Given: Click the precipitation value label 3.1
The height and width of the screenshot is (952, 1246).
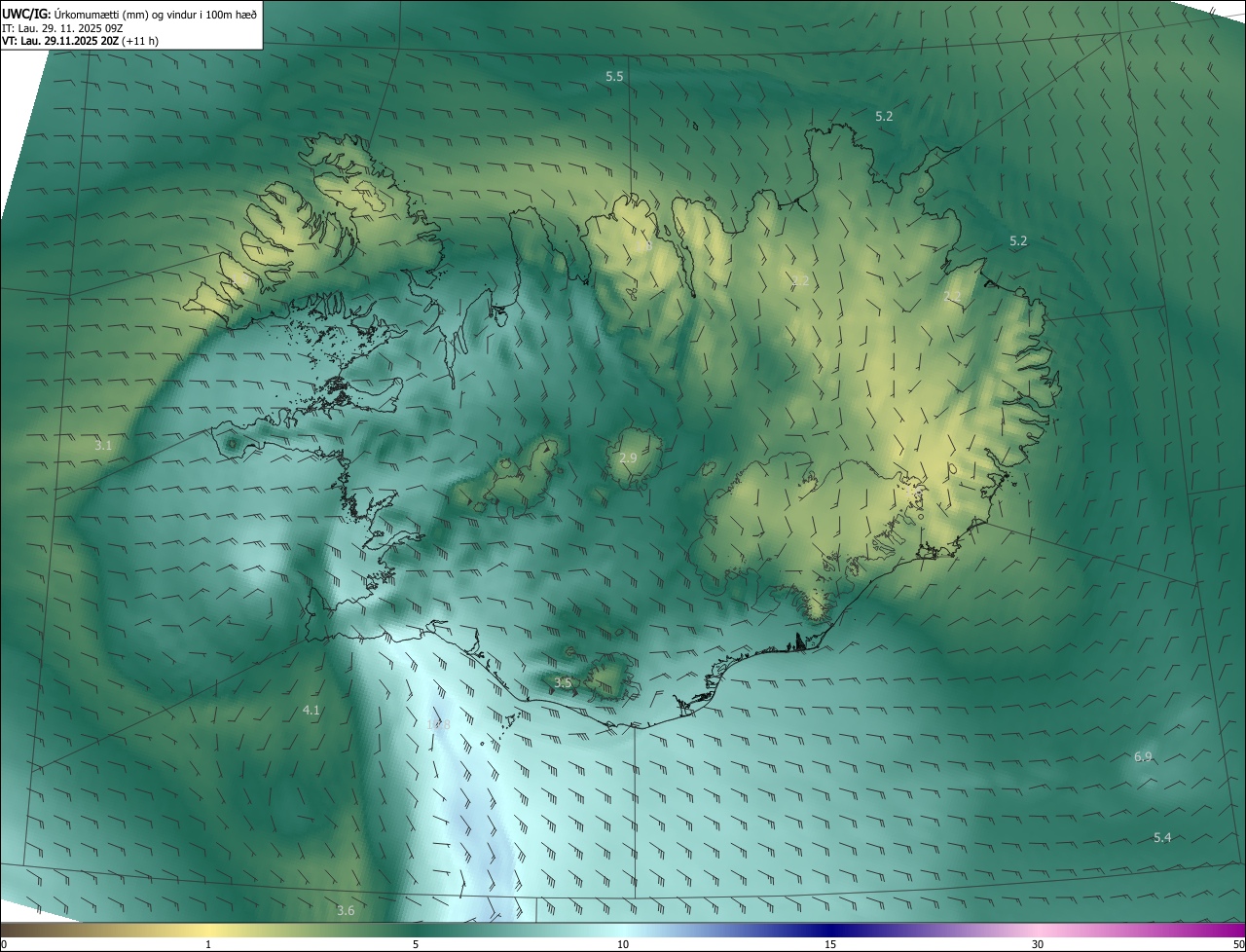Looking at the screenshot, I should coord(103,445).
